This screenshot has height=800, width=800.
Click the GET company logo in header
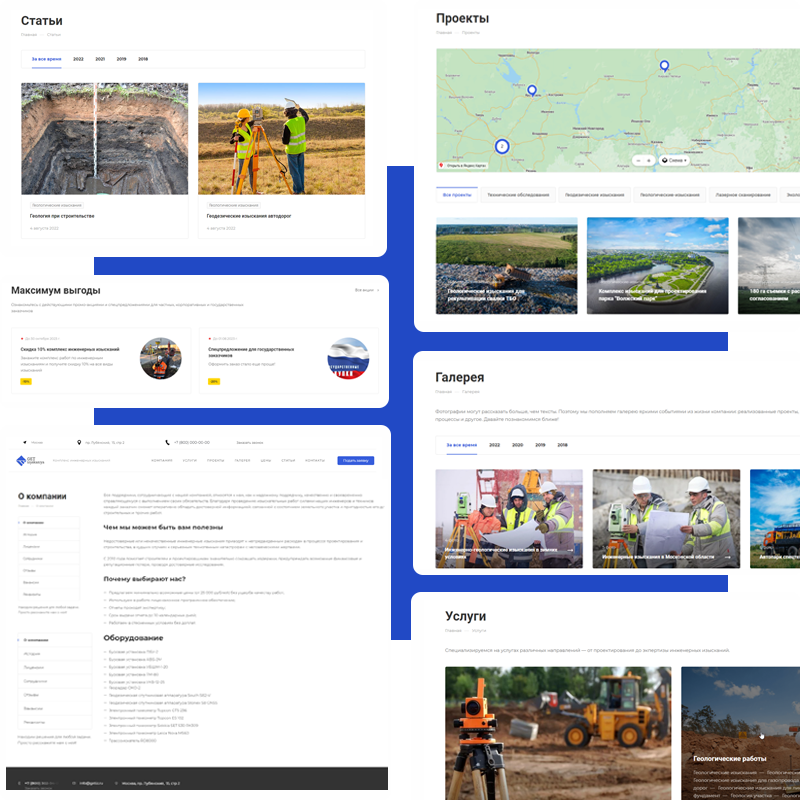(x=24, y=460)
